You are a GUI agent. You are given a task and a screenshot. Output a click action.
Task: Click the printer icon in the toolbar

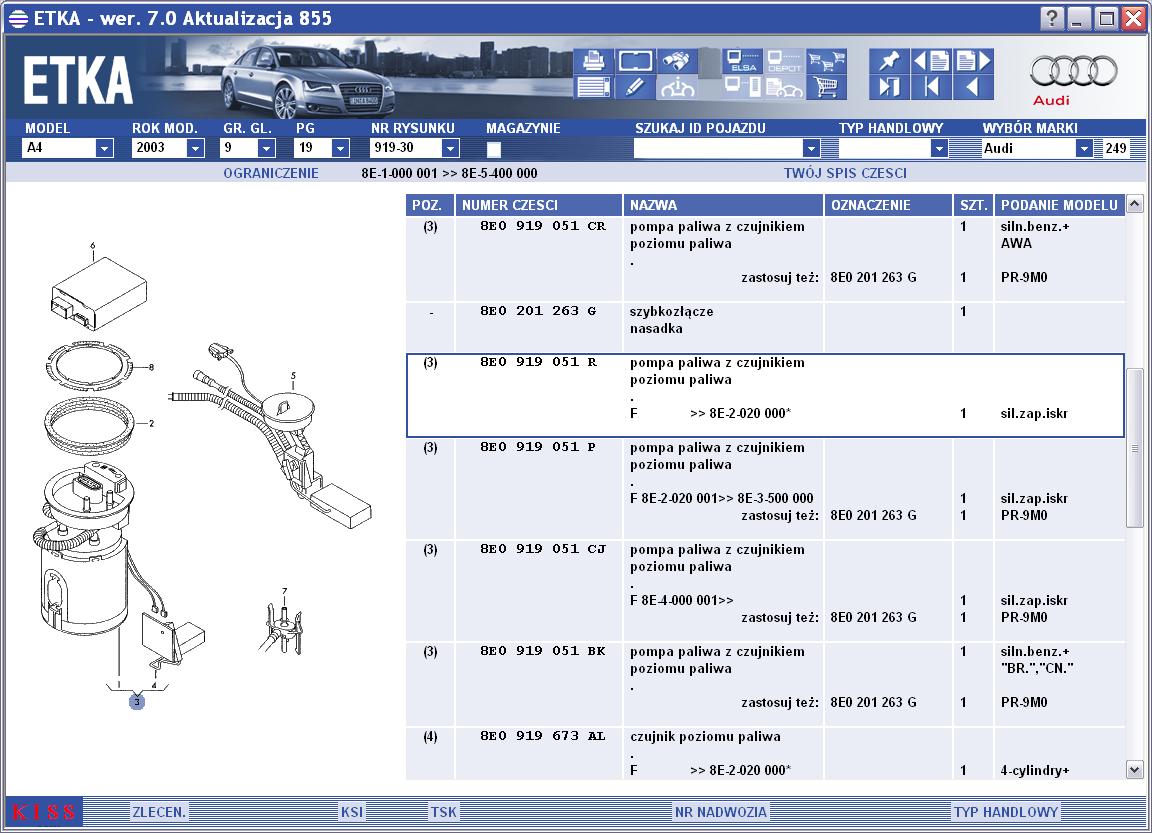click(x=593, y=61)
